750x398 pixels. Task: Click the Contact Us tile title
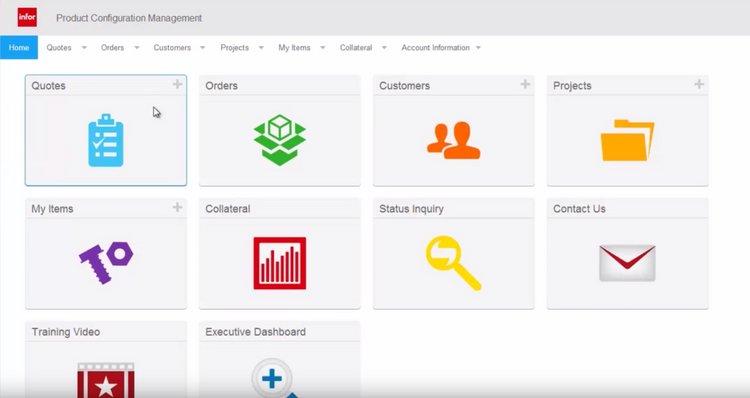579,209
